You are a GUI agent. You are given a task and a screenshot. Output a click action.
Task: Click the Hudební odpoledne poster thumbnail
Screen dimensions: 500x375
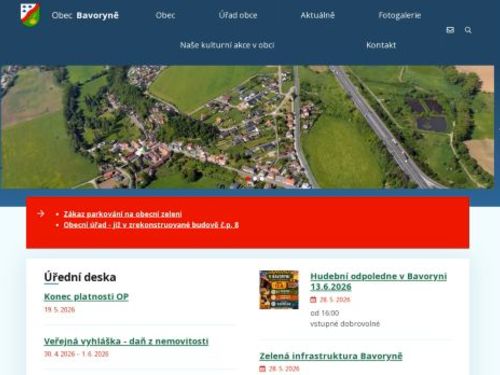(x=279, y=290)
